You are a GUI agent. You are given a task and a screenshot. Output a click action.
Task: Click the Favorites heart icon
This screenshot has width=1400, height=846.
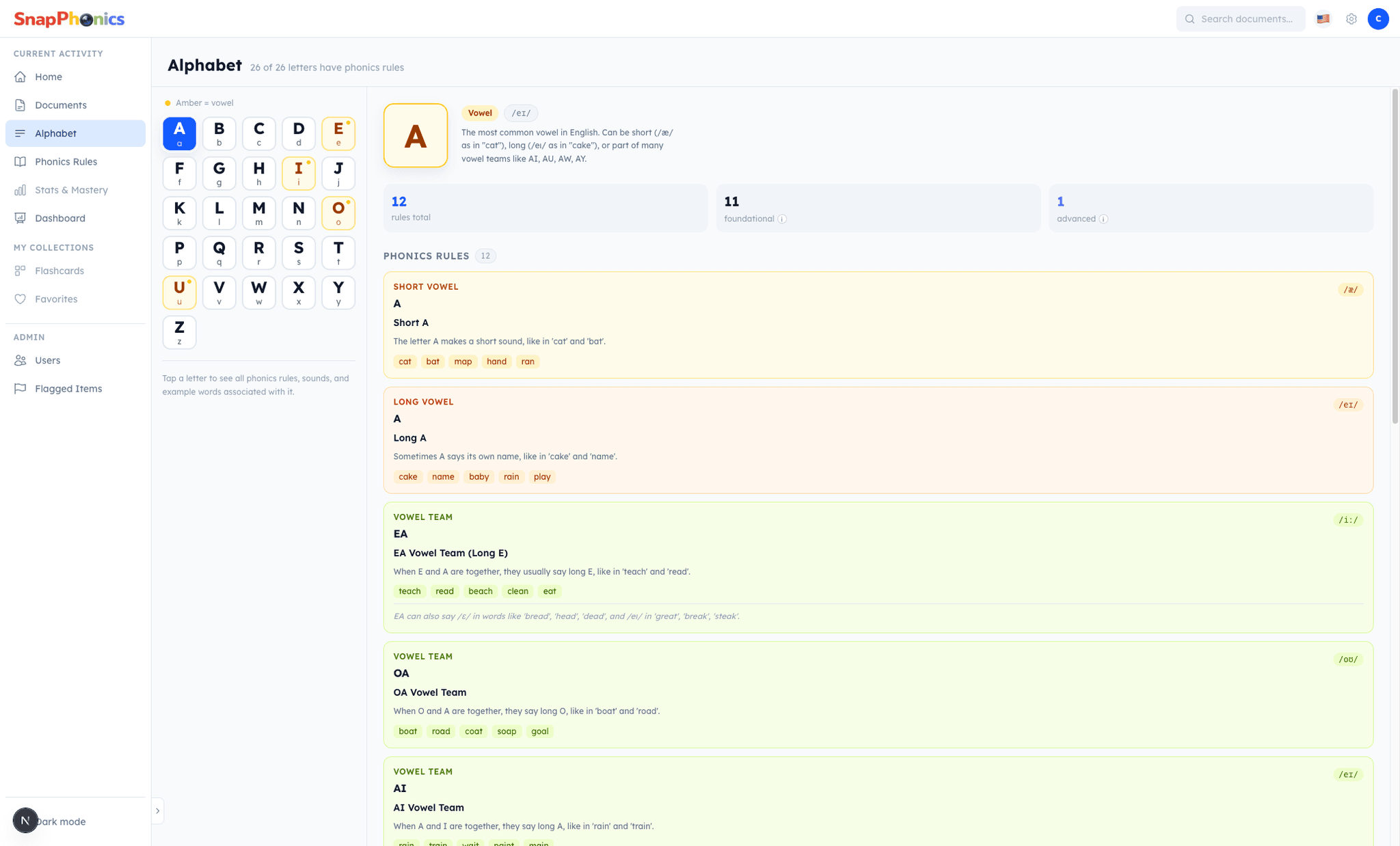[x=21, y=299]
